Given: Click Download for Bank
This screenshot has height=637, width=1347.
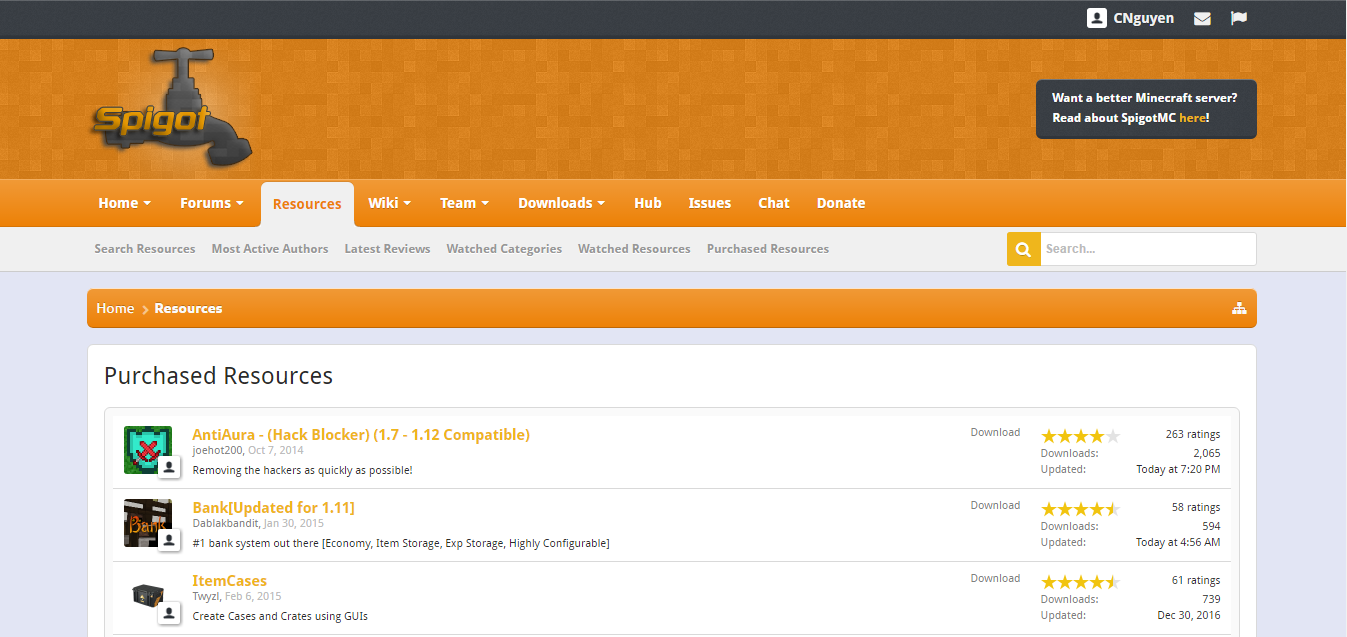Looking at the screenshot, I should tap(995, 505).
